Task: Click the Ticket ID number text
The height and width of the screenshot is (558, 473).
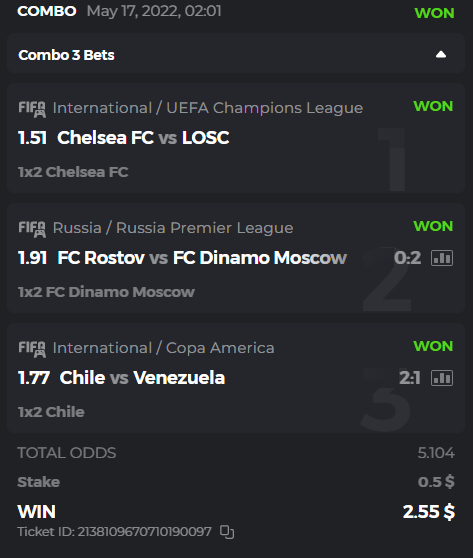Action: coord(144,532)
